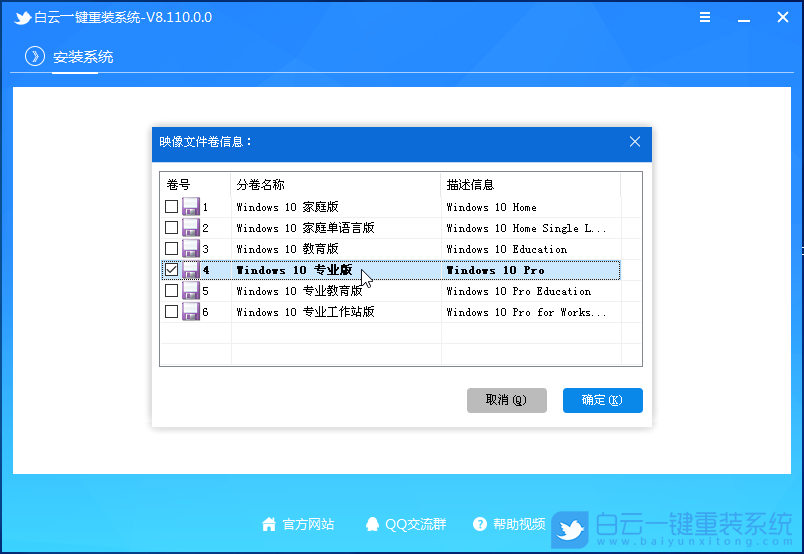Check the Windows 10 家庭版 checkbox
The image size is (804, 554).
click(x=171, y=206)
